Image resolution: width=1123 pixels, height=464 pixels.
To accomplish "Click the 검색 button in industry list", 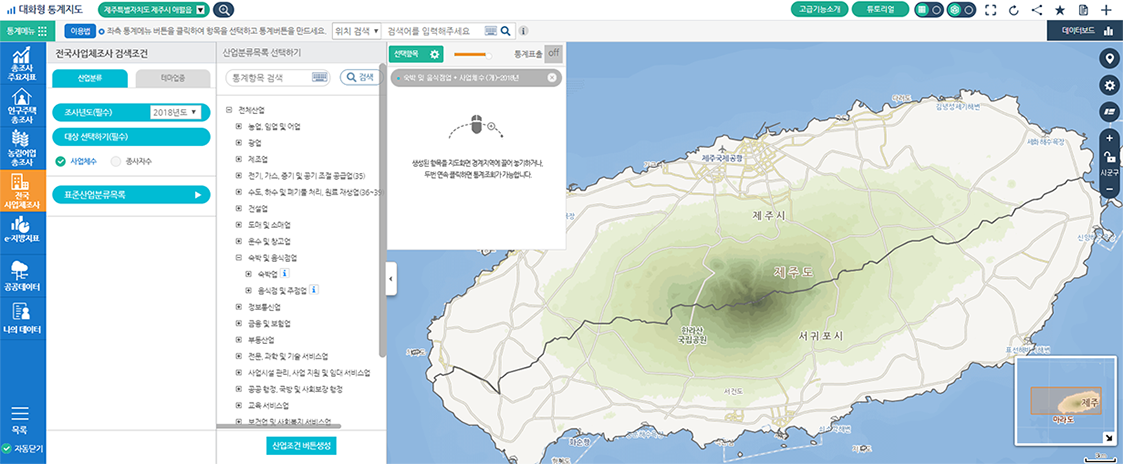I will click(x=361, y=77).
